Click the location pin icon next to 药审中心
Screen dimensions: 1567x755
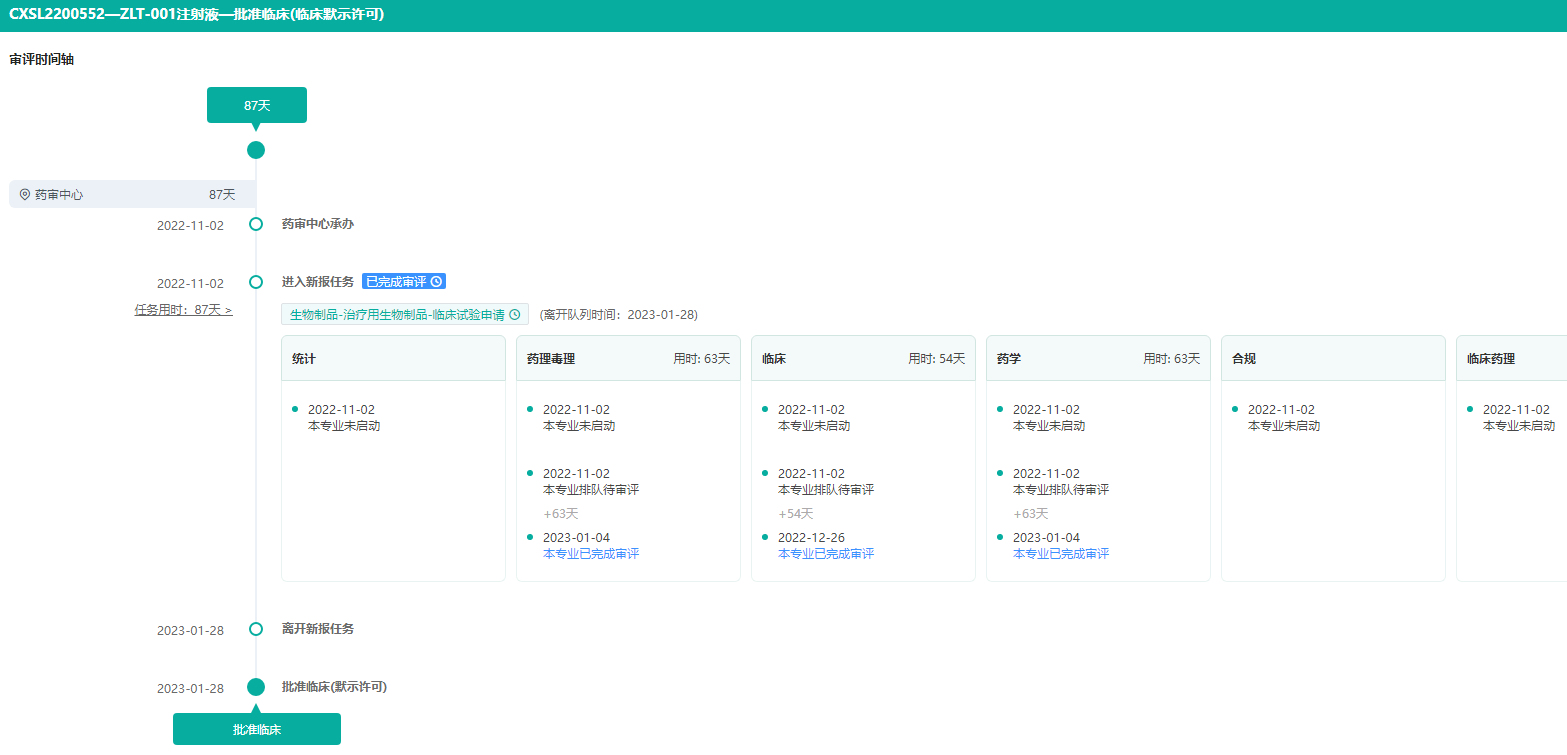25,195
